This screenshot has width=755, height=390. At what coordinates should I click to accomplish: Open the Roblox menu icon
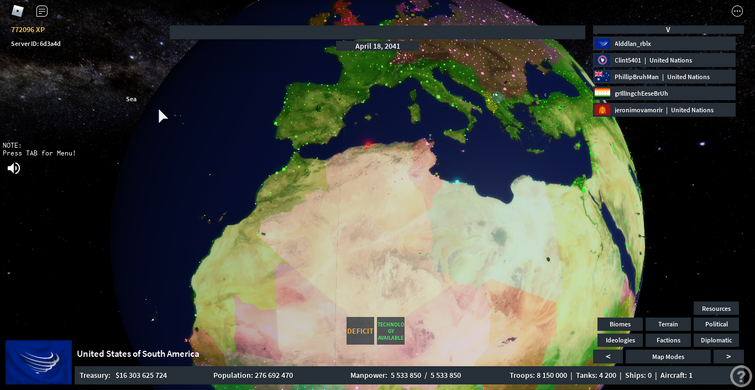pyautogui.click(x=17, y=11)
